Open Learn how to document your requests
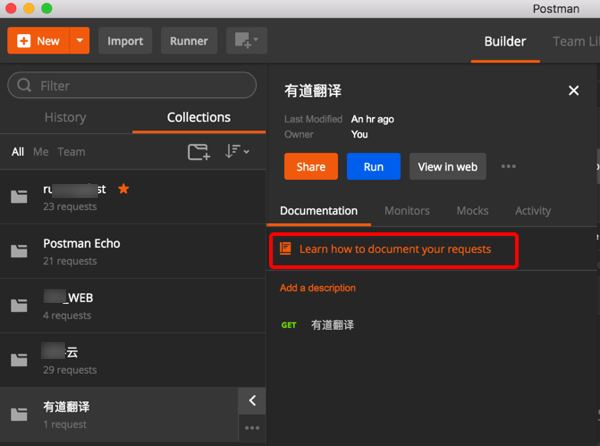 pyautogui.click(x=395, y=249)
